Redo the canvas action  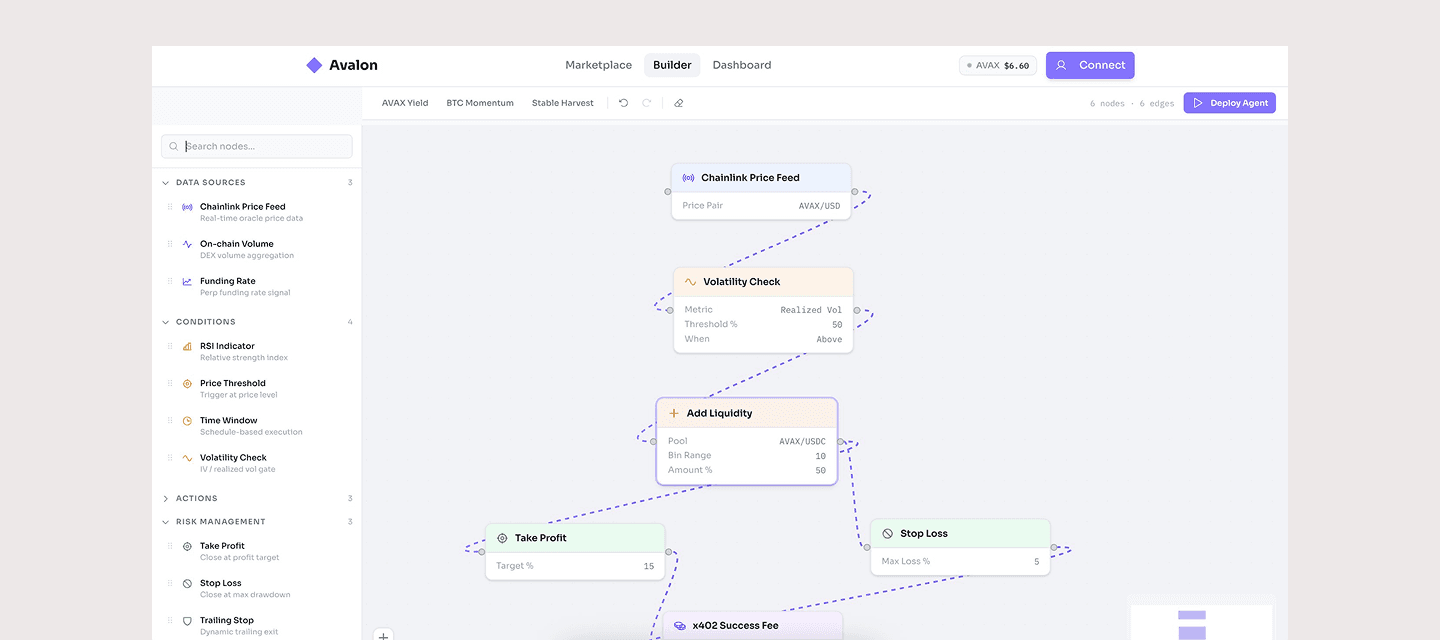point(647,103)
